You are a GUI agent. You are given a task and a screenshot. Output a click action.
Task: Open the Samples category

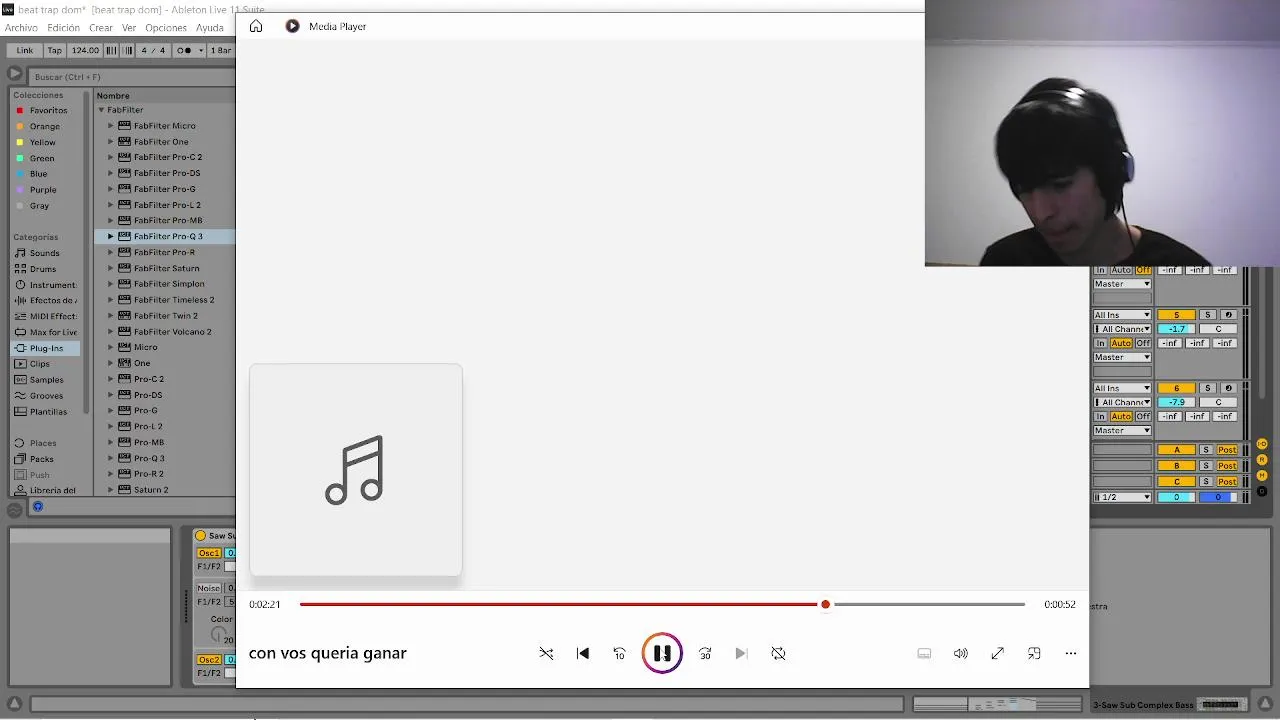pyautogui.click(x=46, y=380)
